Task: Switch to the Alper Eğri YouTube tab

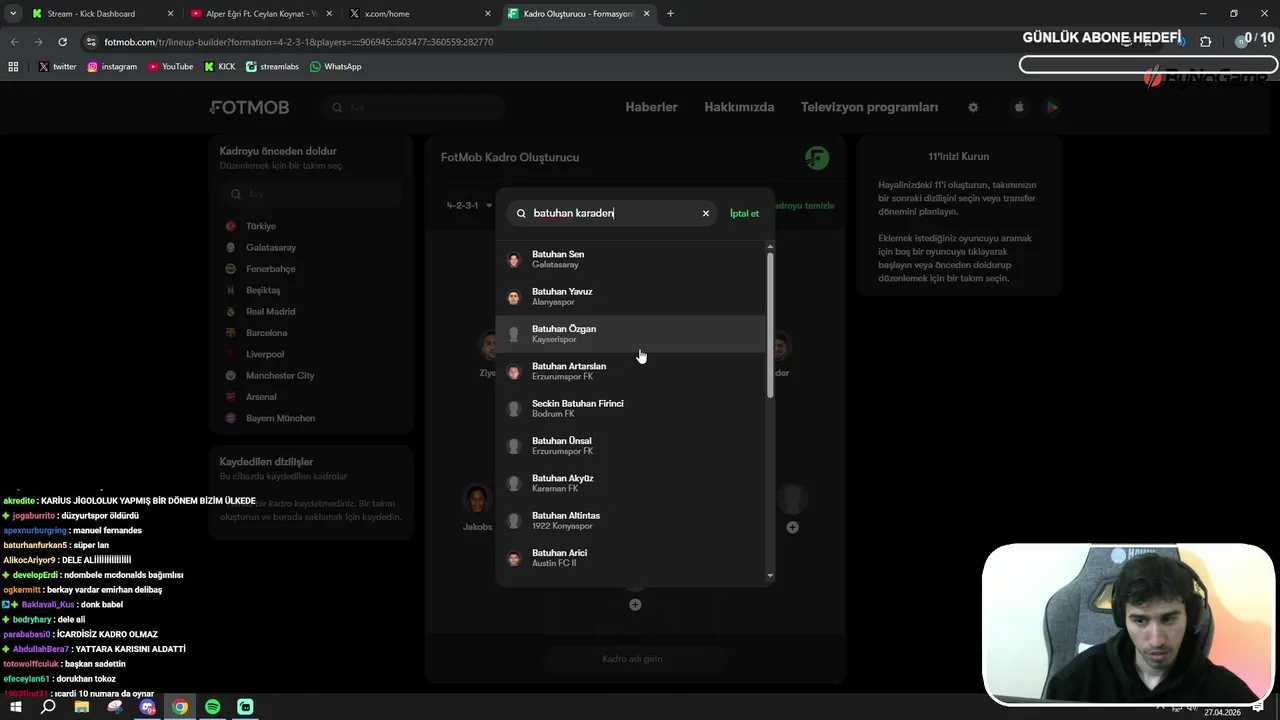Action: coord(260,14)
